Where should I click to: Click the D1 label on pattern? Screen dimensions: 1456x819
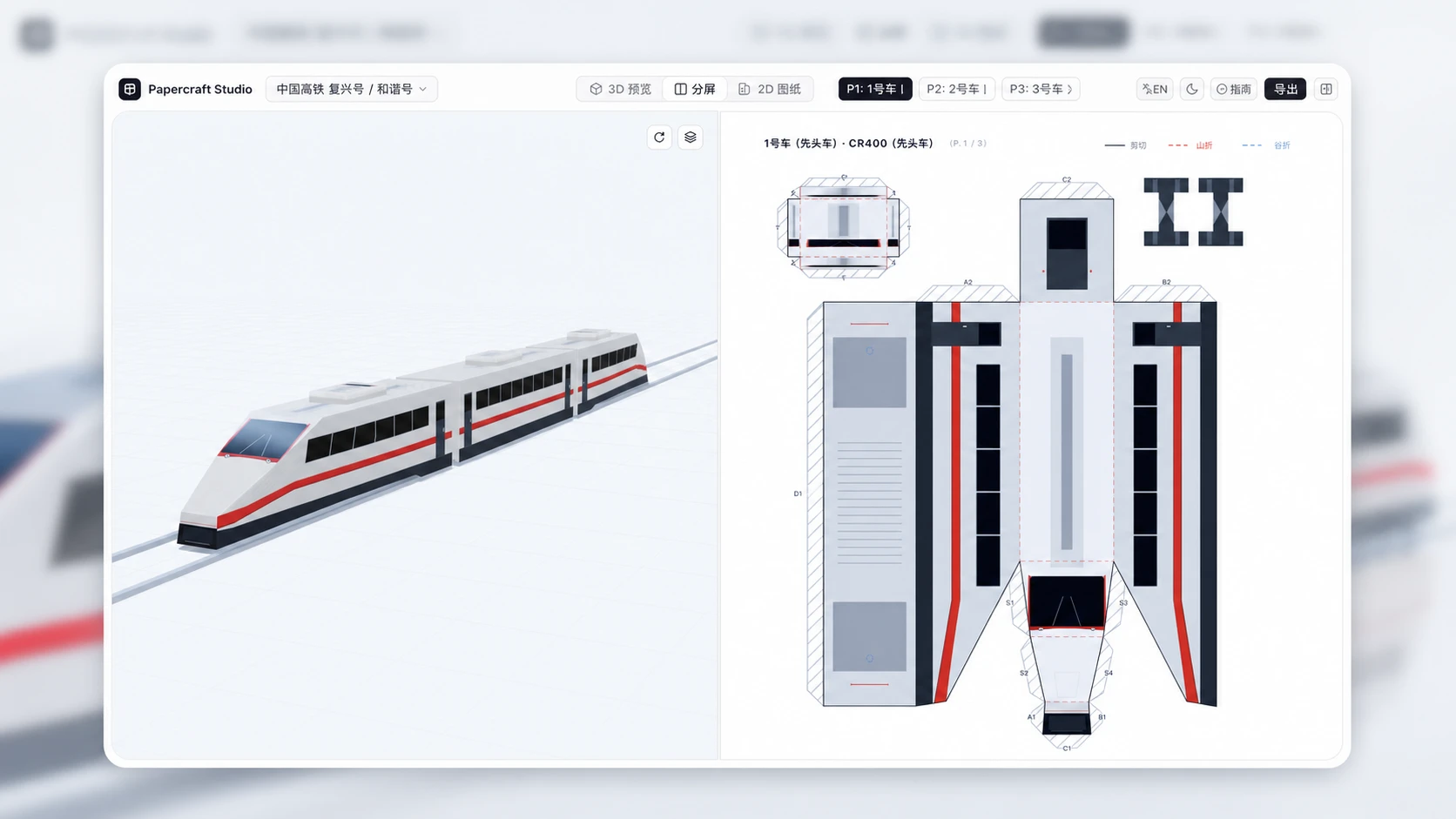(798, 493)
